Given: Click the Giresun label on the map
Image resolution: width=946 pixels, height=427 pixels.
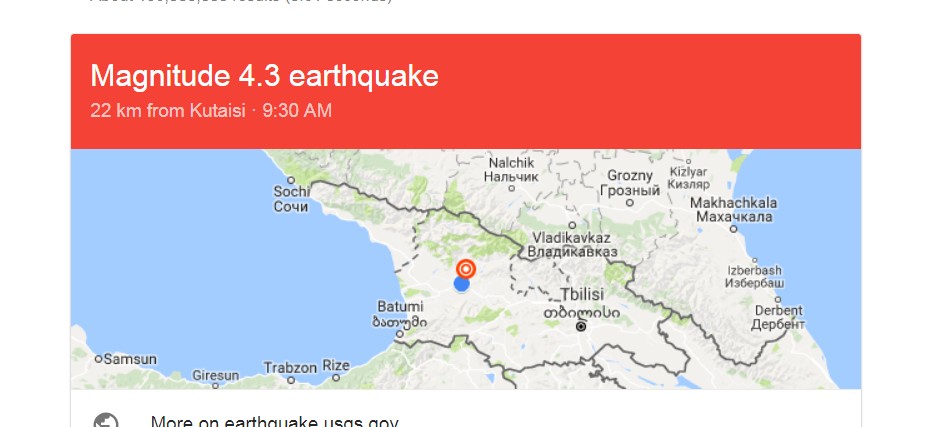Looking at the screenshot, I should (216, 377).
